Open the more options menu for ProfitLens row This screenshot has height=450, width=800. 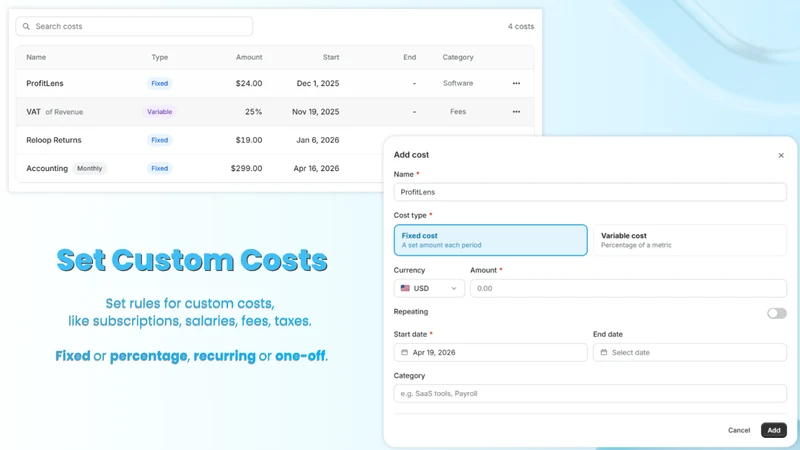click(x=516, y=83)
